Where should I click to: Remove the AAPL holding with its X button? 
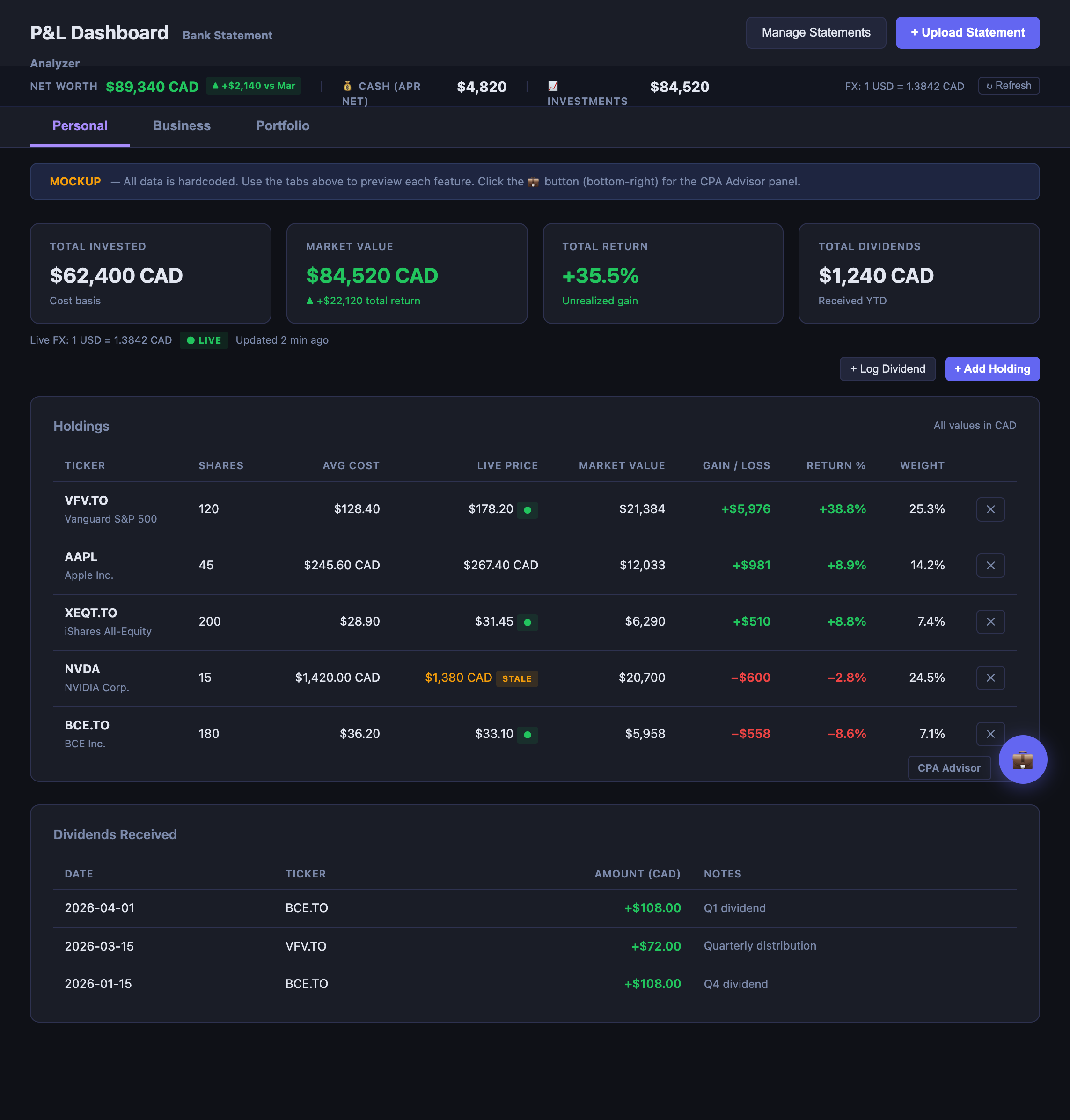coord(990,566)
